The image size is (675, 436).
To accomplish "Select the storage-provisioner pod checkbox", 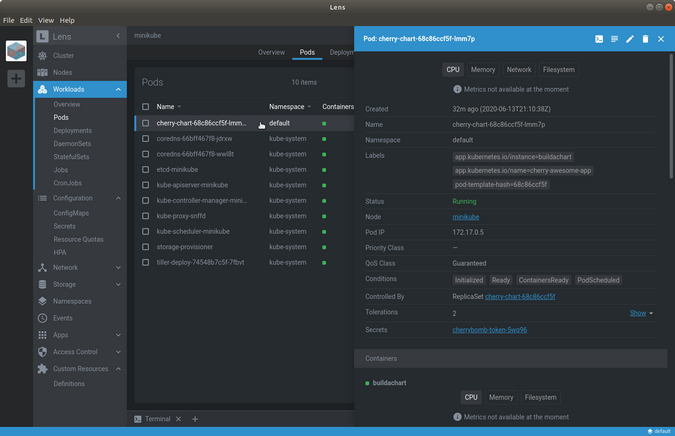I will [x=145, y=247].
